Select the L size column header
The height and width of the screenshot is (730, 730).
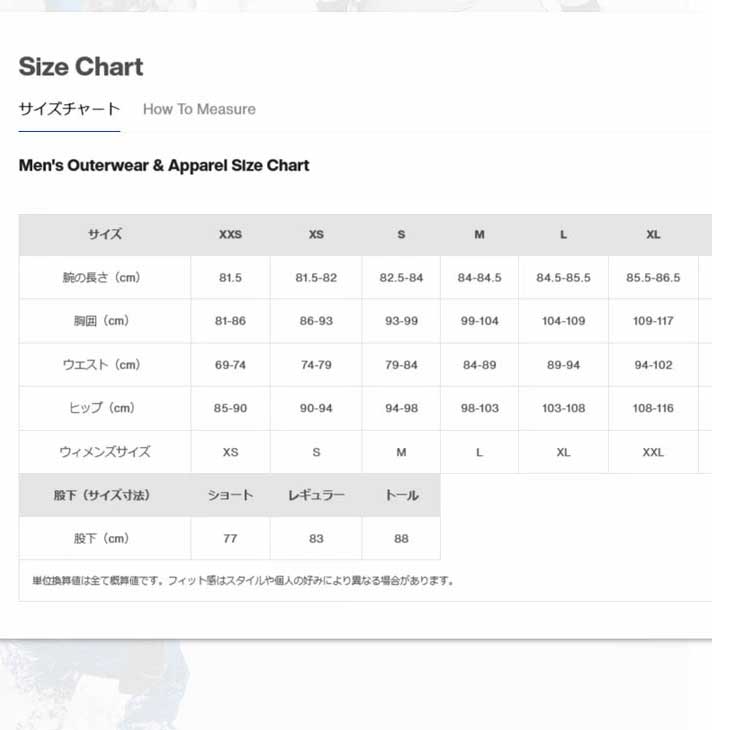pos(563,235)
